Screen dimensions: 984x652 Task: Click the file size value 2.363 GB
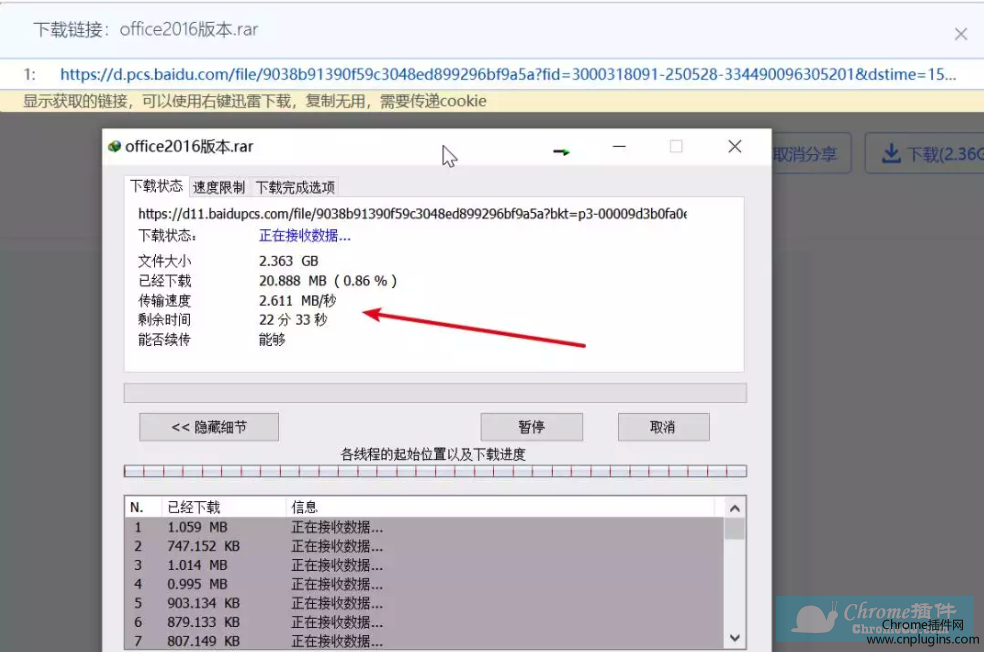[289, 261]
